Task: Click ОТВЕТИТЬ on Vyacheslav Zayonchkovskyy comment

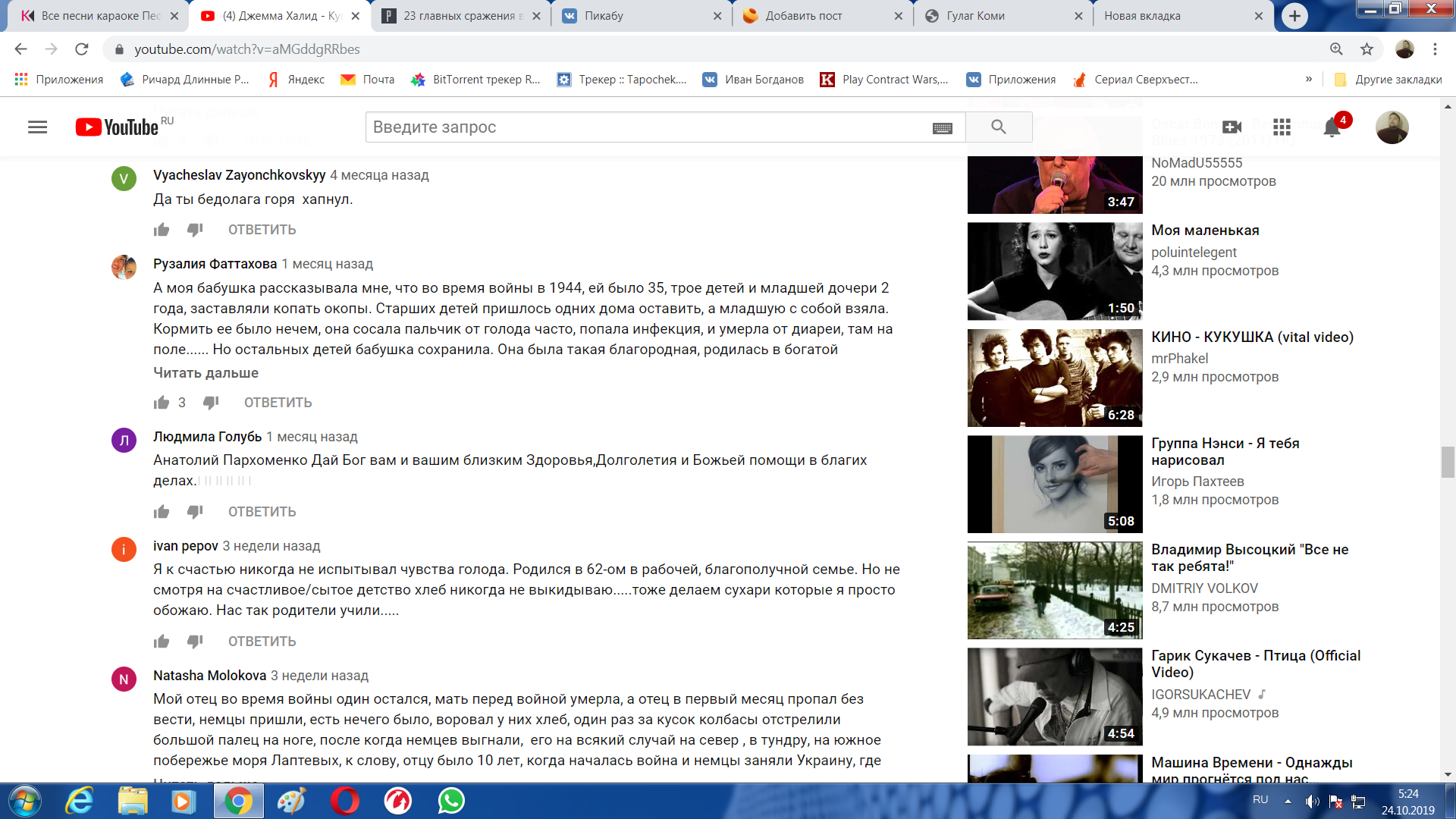Action: click(262, 230)
